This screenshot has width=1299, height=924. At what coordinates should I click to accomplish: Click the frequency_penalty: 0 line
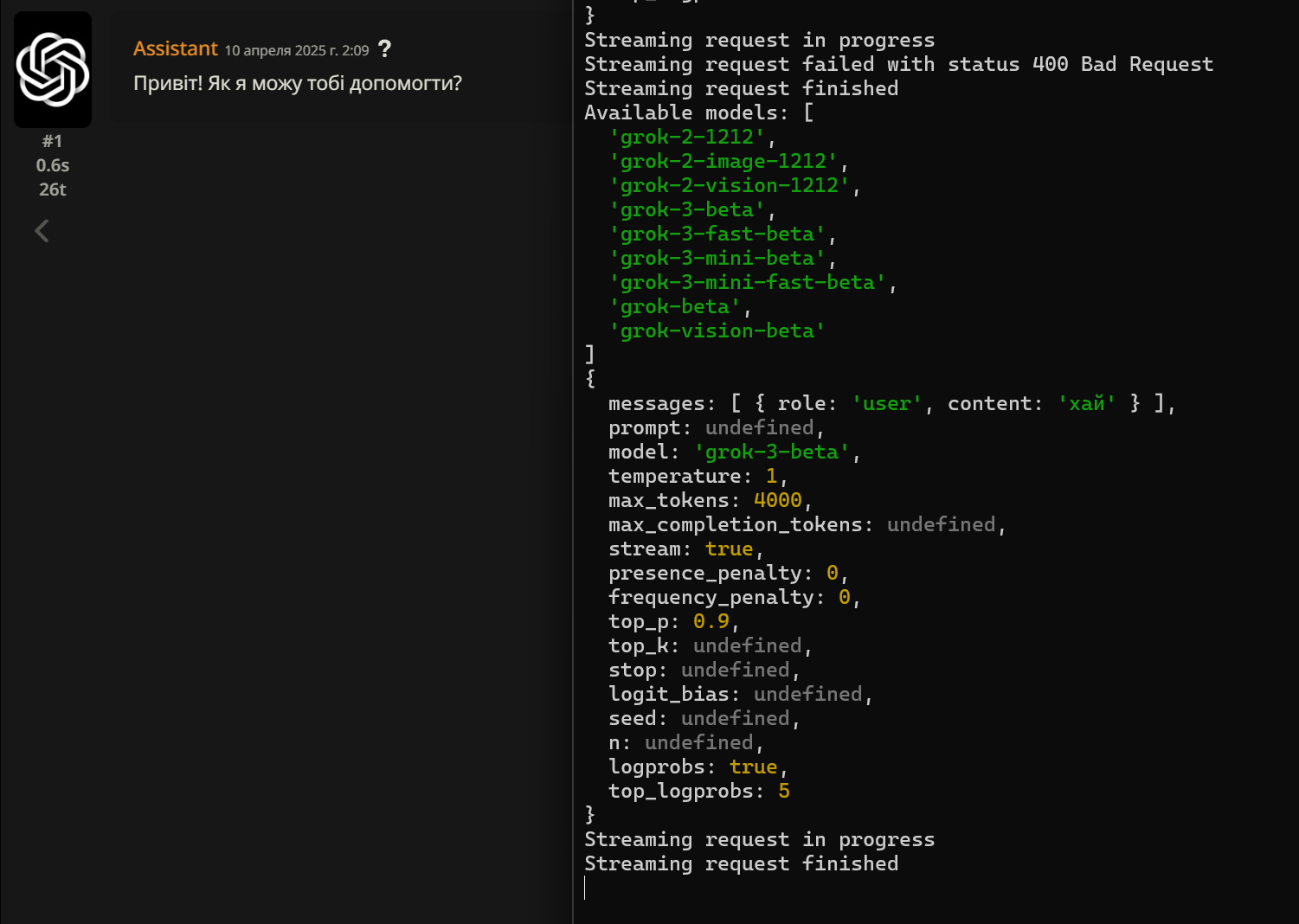tap(735, 597)
